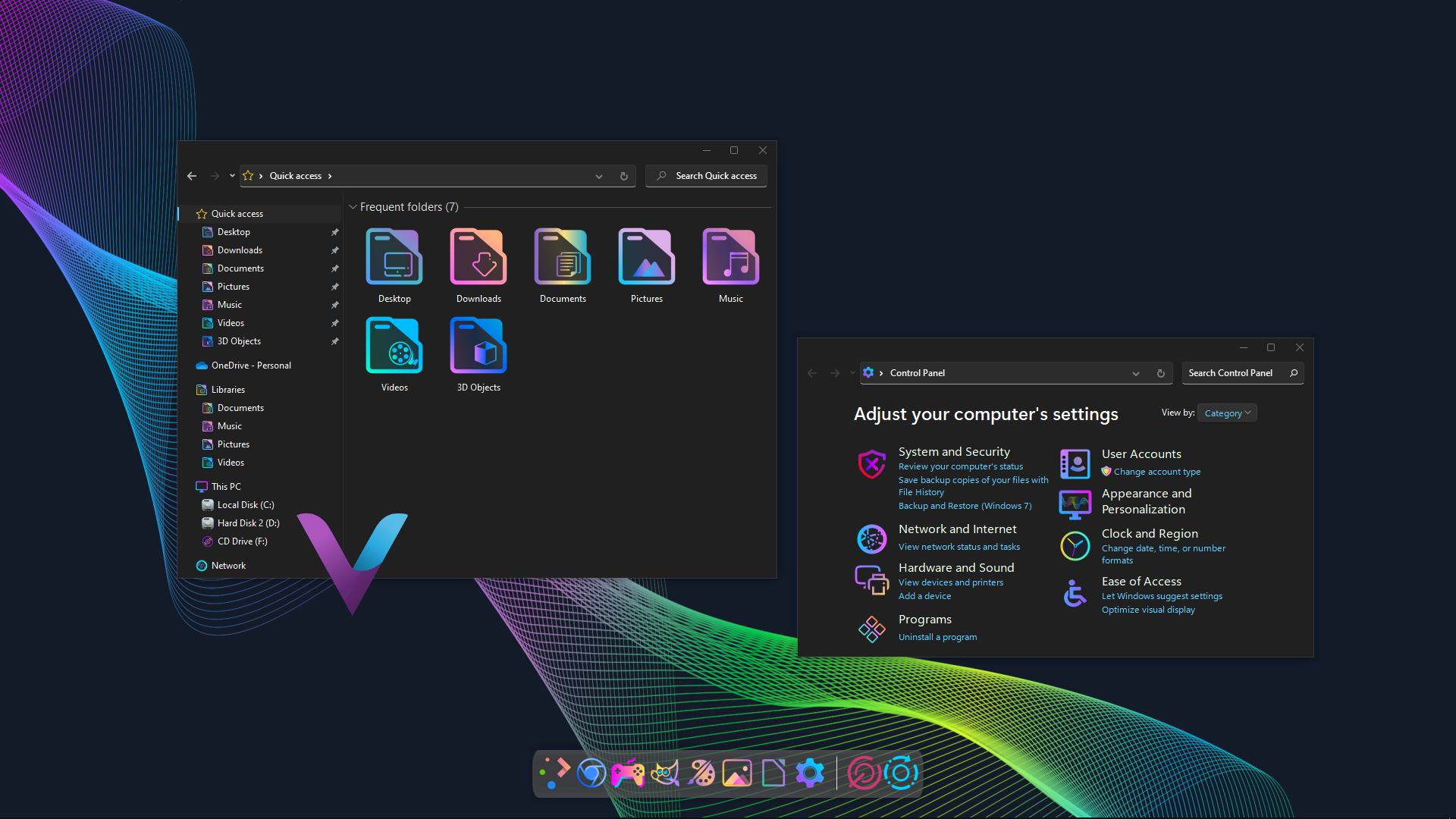
Task: Open System and Security via the shield icon
Action: [871, 464]
